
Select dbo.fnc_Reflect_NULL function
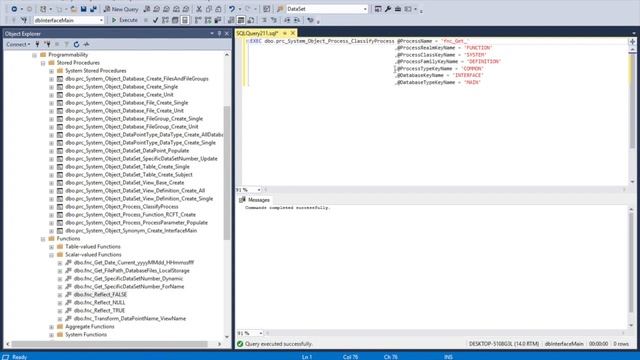(99, 302)
